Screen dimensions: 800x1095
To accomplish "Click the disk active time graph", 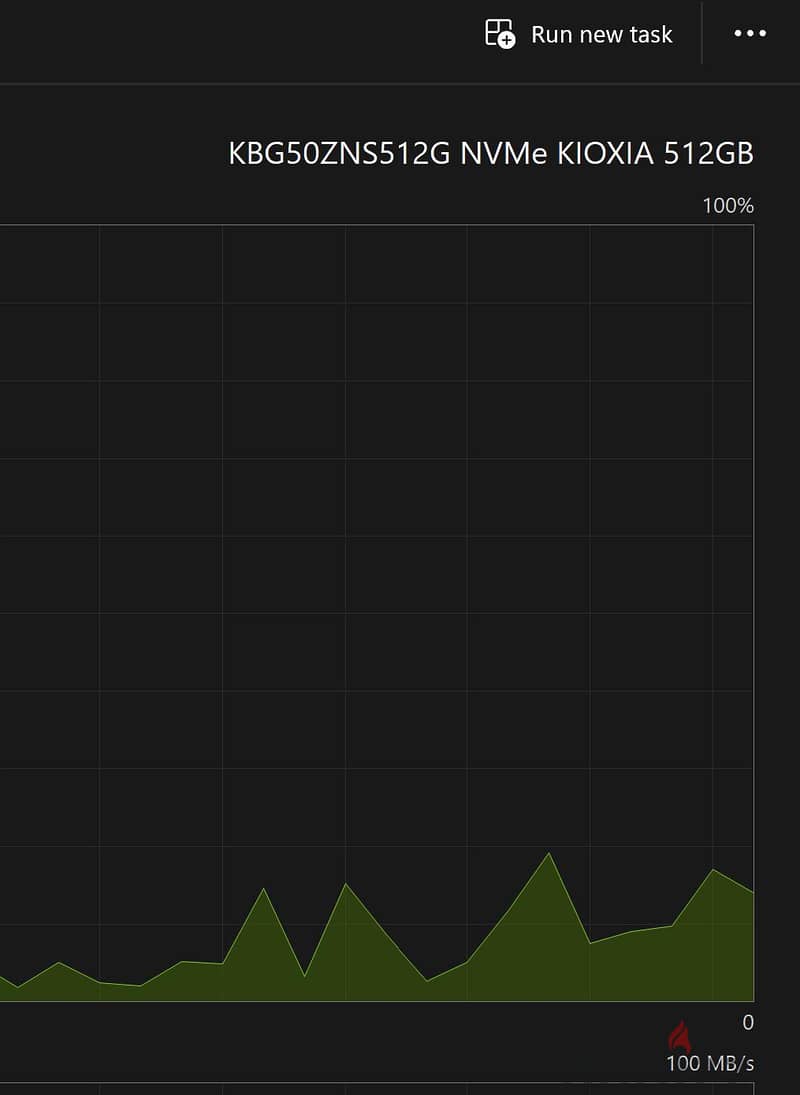I will coord(377,612).
